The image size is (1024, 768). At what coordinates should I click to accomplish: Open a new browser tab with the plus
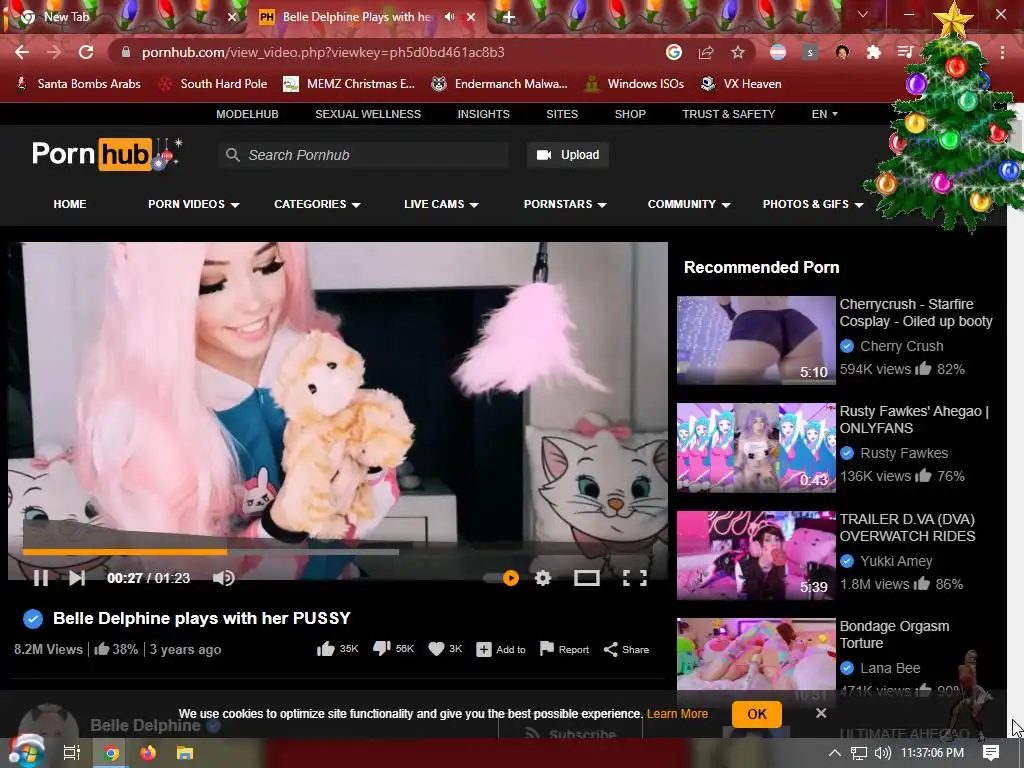point(509,18)
